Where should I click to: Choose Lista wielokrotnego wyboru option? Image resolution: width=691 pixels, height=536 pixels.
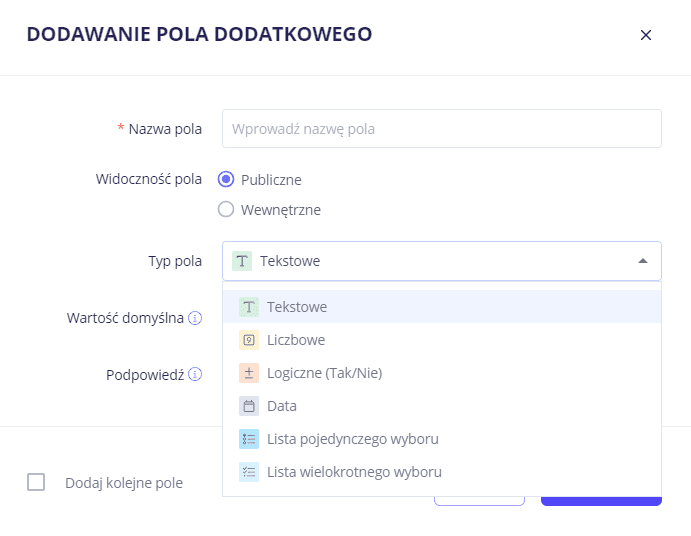click(354, 472)
